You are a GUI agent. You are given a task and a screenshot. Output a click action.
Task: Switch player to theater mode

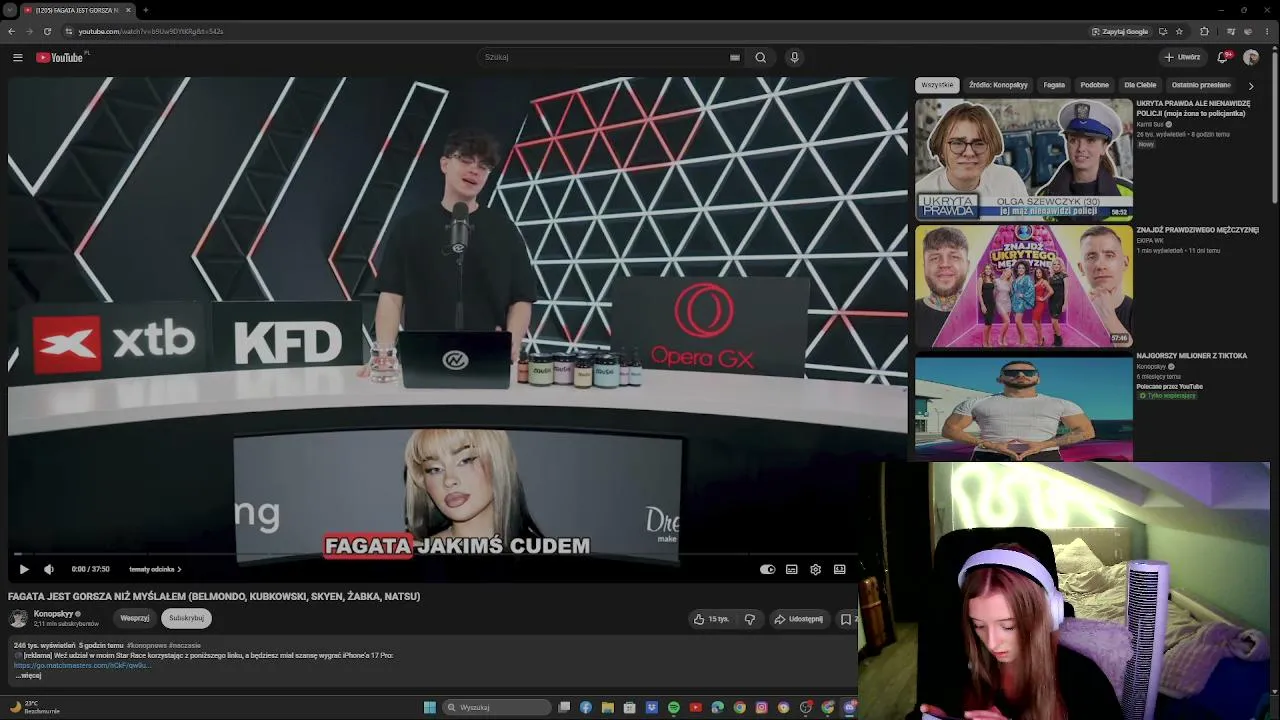pos(840,569)
